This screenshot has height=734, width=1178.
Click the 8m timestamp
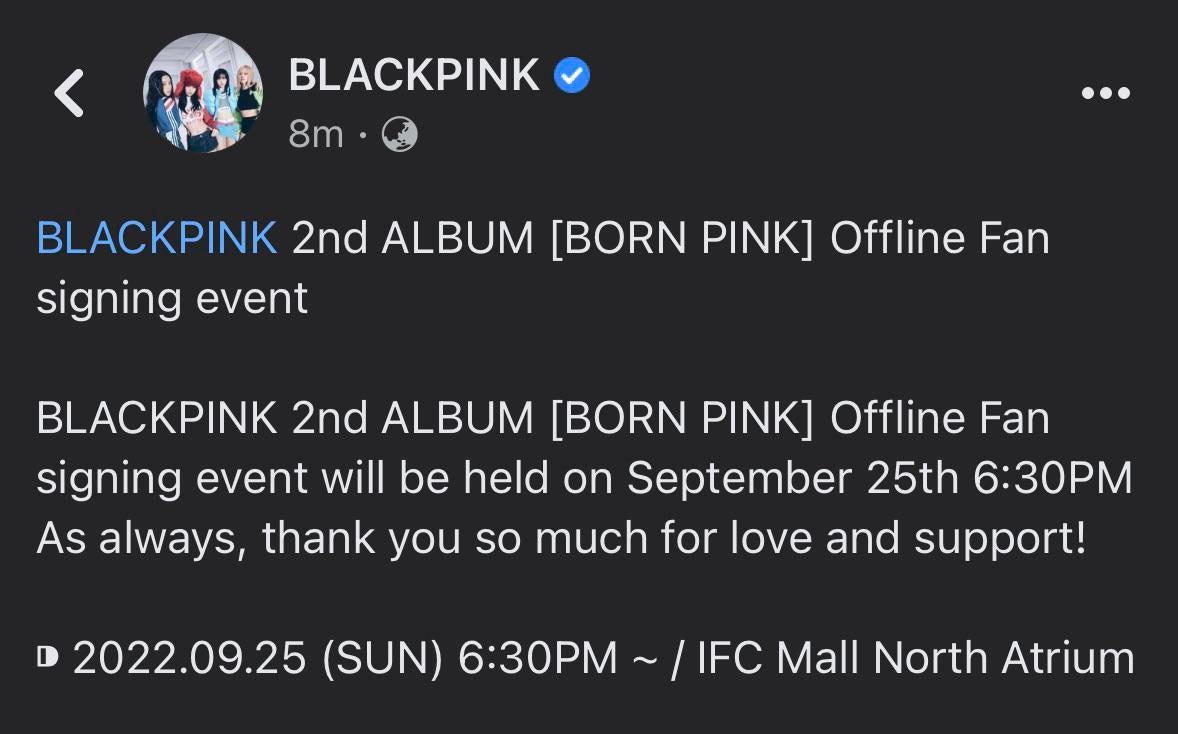pyautogui.click(x=316, y=133)
